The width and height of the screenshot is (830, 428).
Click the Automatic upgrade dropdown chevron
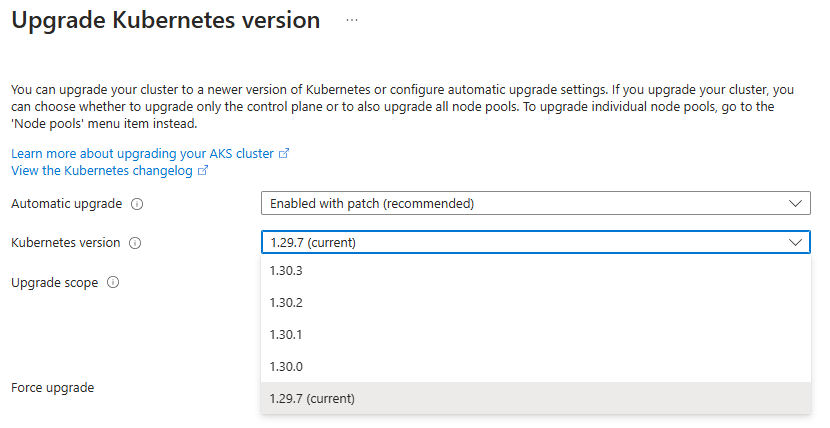796,203
